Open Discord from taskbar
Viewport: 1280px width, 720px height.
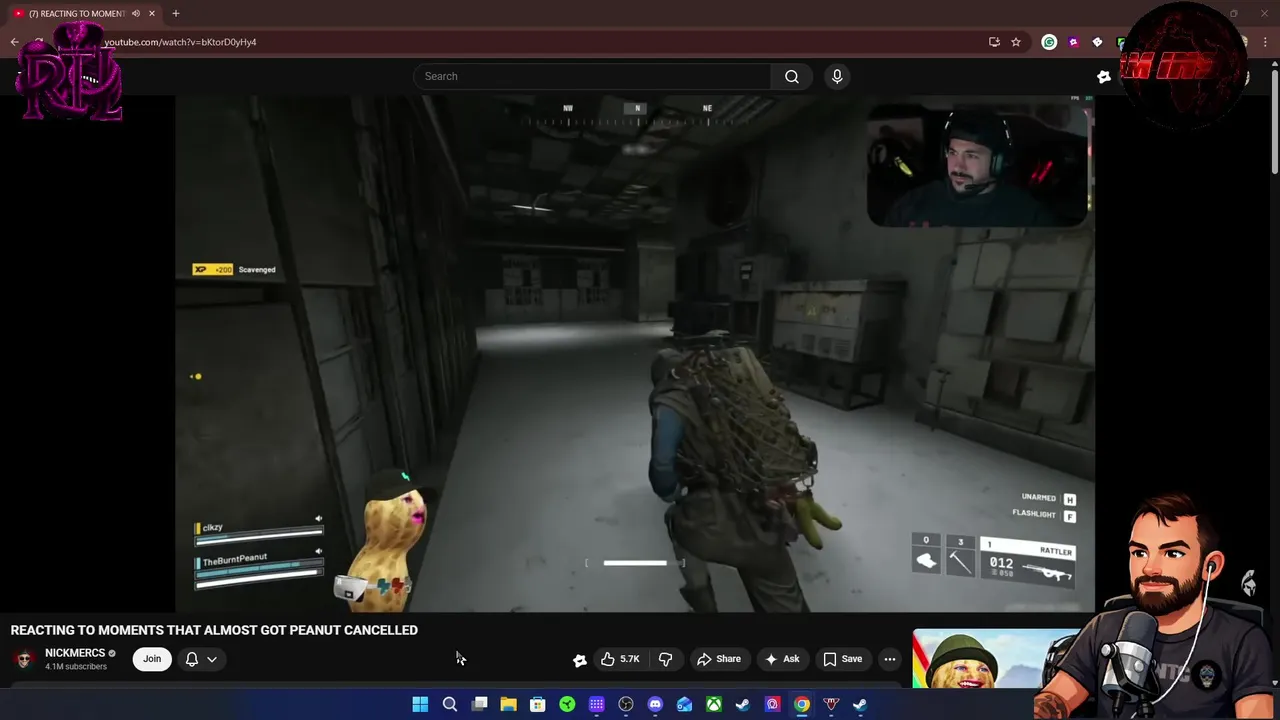[x=655, y=705]
